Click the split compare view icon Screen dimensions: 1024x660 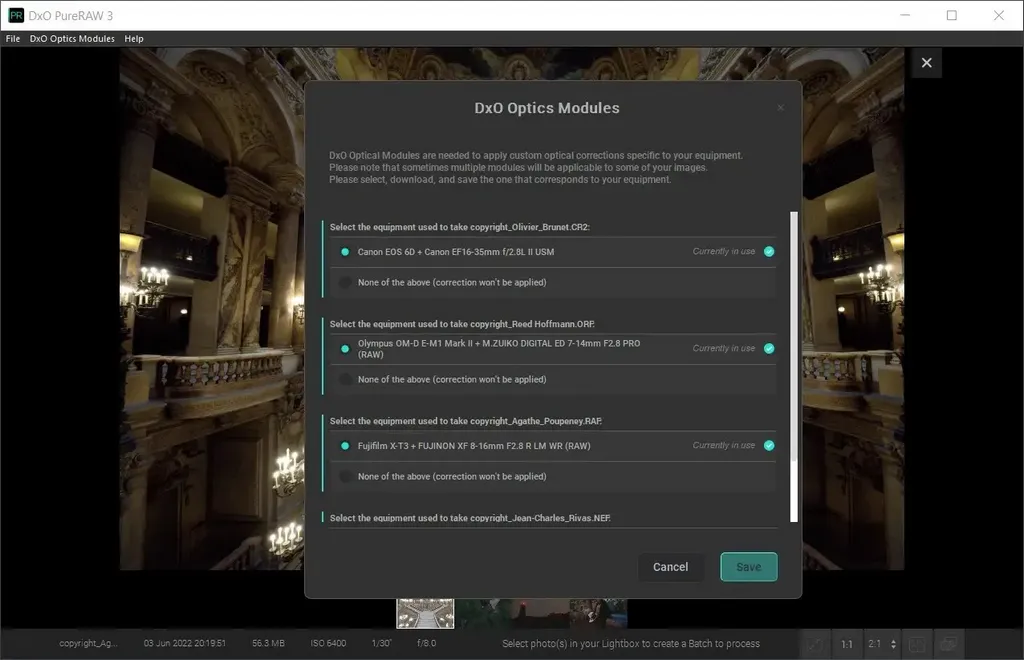(x=916, y=644)
